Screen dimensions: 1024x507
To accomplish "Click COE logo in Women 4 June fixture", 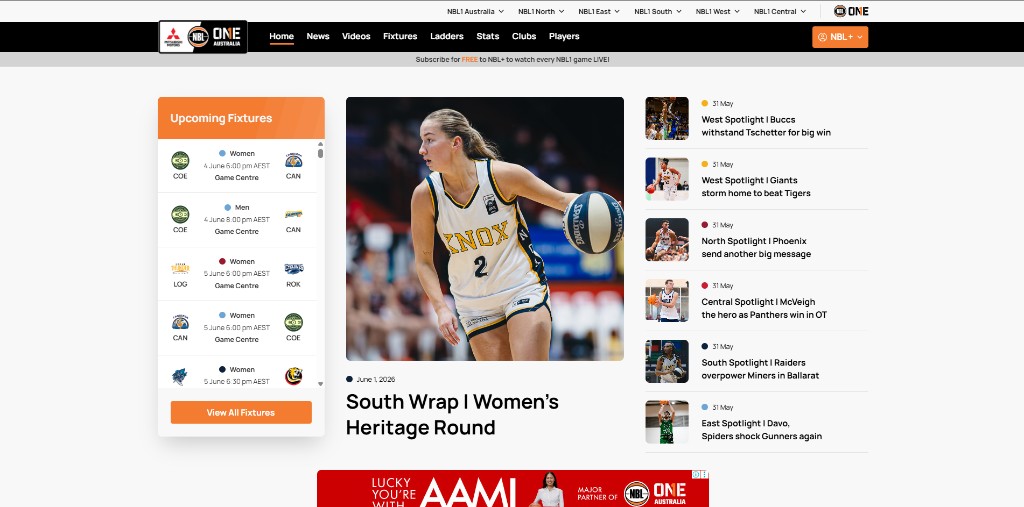I will 180,160.
